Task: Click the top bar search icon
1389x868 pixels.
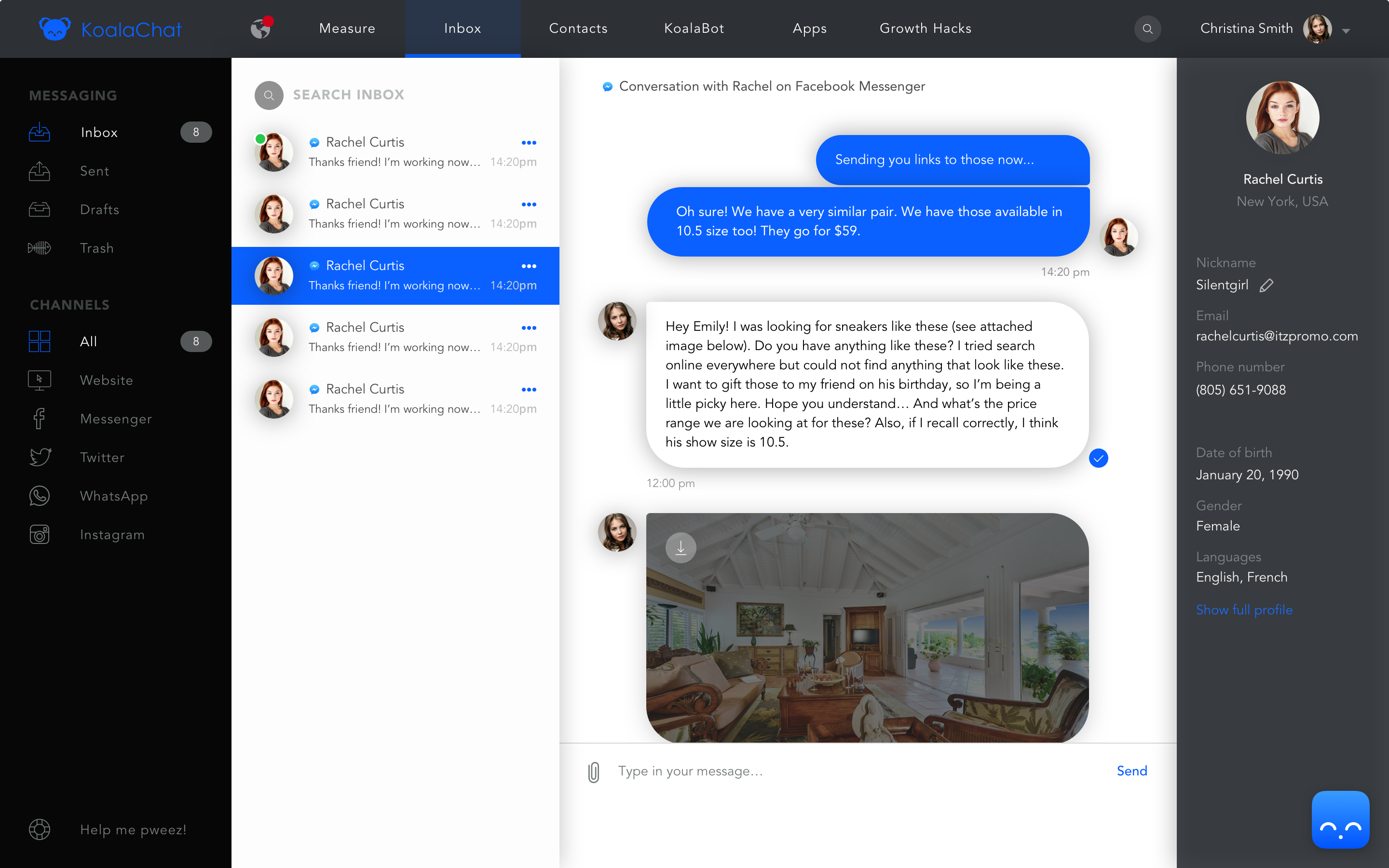Action: (1147, 29)
